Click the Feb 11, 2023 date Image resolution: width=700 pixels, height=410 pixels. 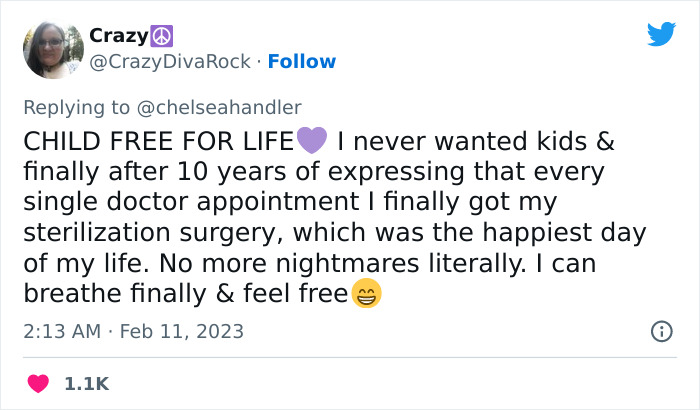click(x=184, y=331)
